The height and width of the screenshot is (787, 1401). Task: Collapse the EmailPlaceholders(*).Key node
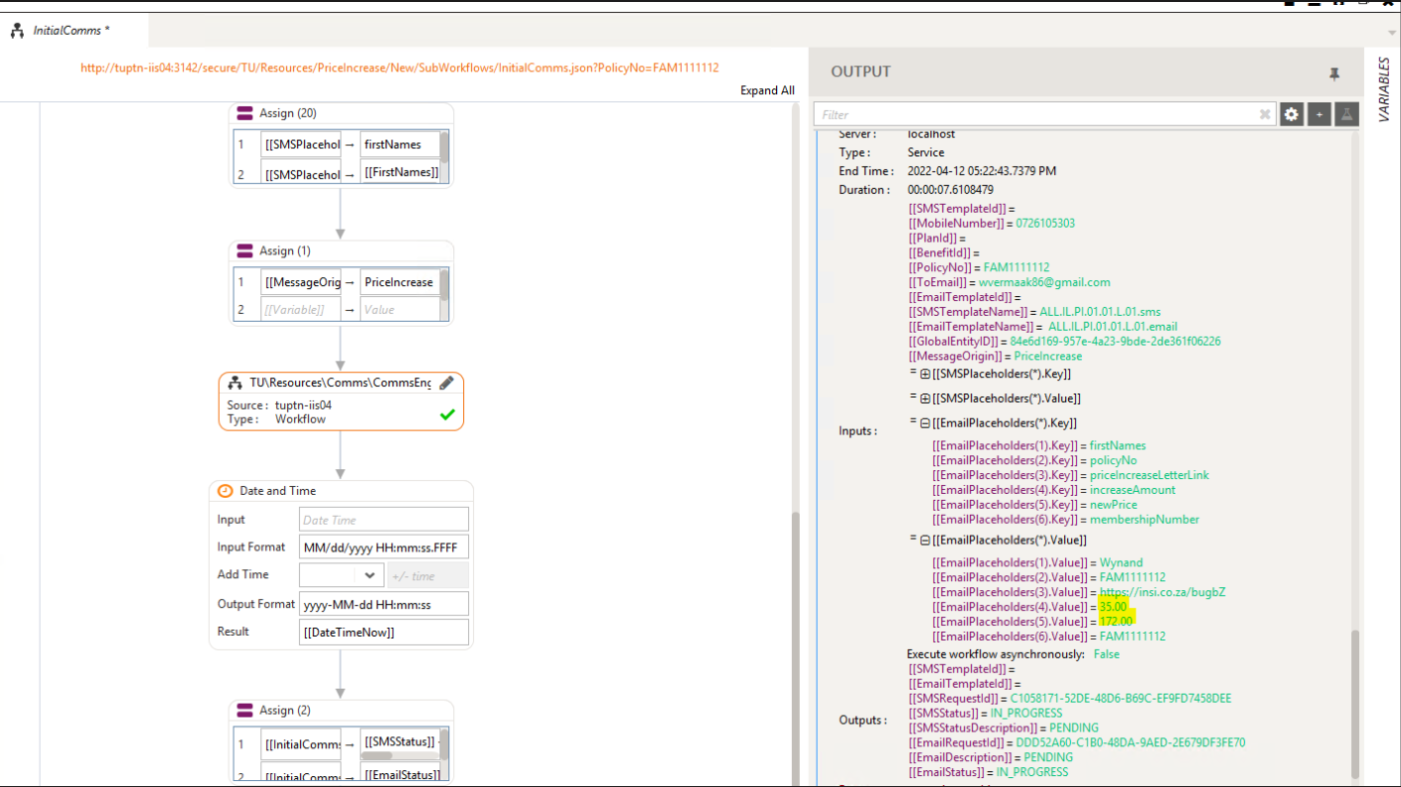click(x=925, y=423)
